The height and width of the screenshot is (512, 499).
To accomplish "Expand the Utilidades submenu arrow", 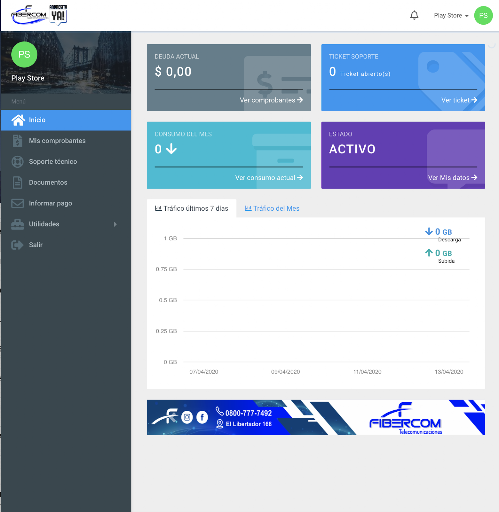I will pyautogui.click(x=115, y=224).
